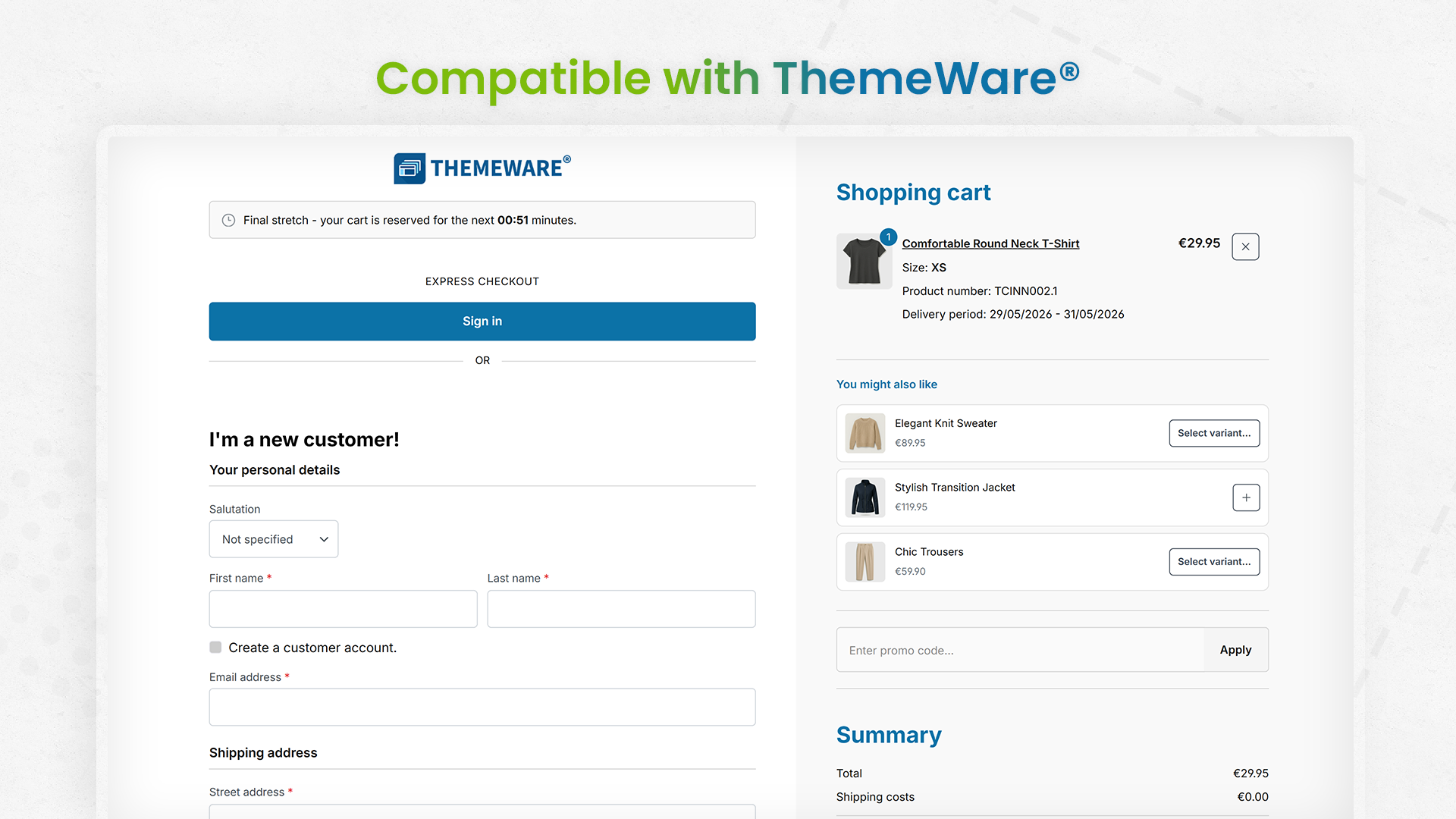This screenshot has height=819, width=1456.
Task: Click the €89.95 sweater price
Action: pos(910,443)
